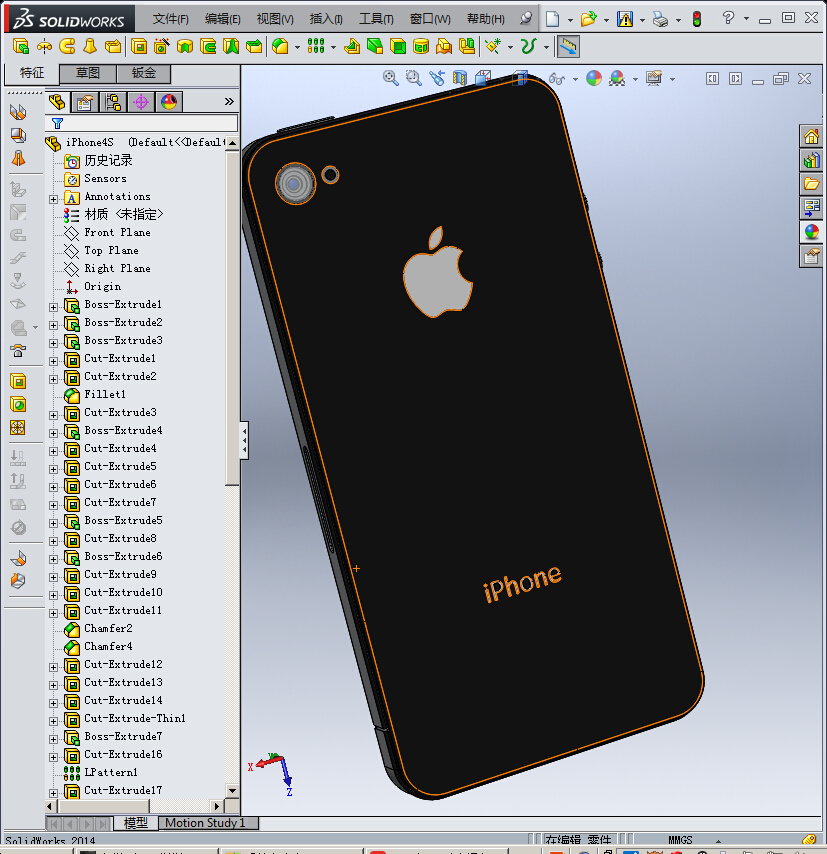Click the Apply Scene icon

617,78
